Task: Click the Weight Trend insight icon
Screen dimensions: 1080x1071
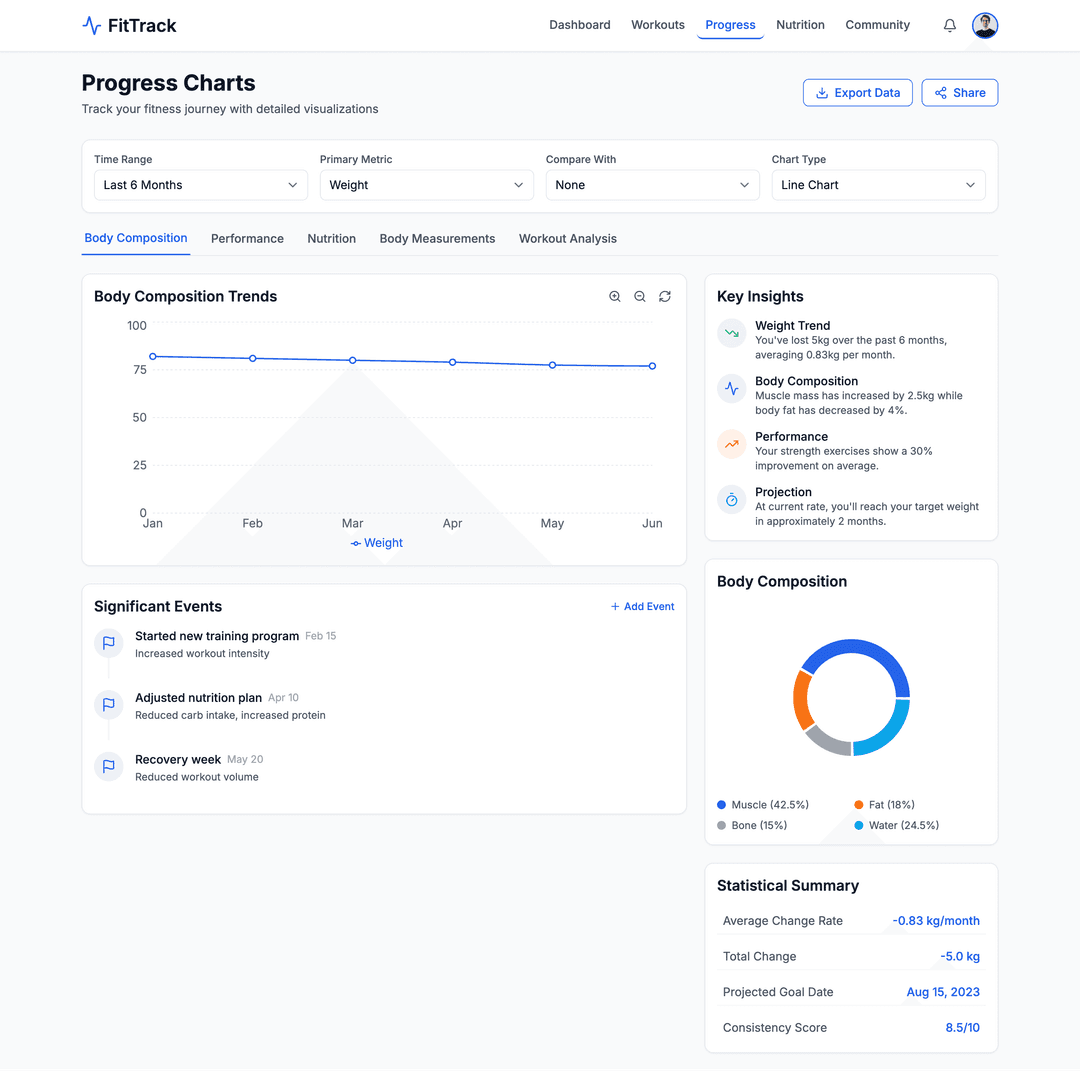Action: point(732,333)
